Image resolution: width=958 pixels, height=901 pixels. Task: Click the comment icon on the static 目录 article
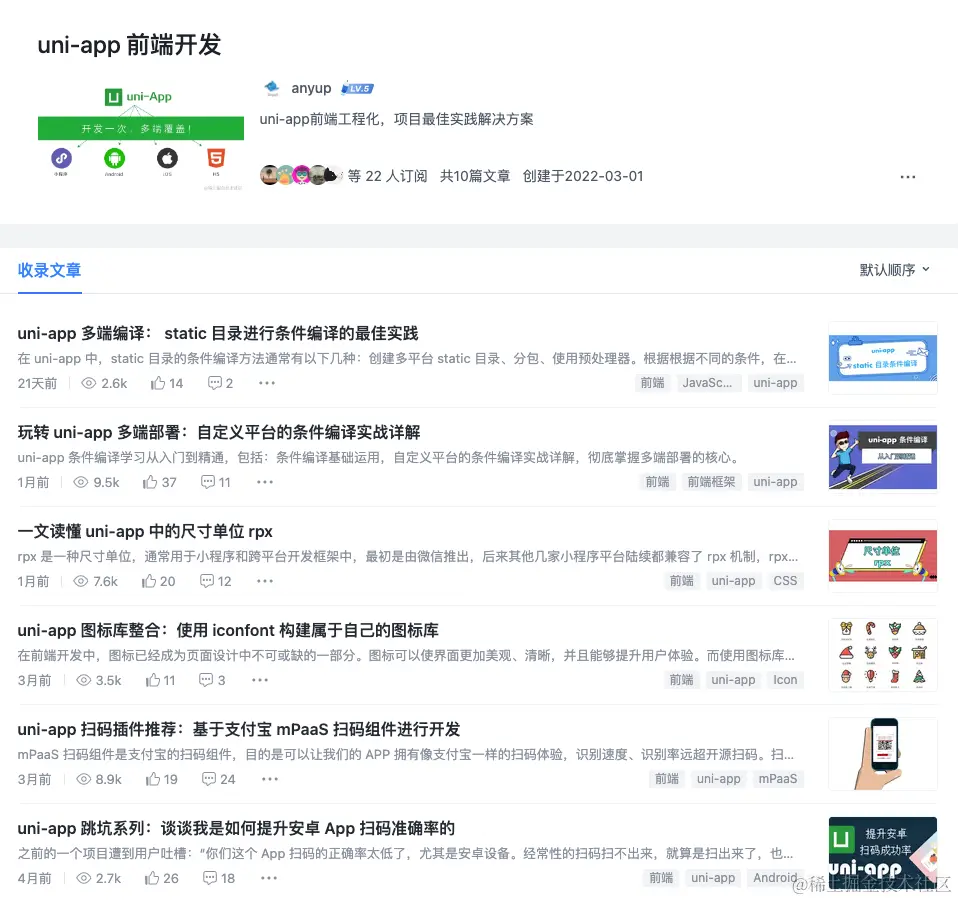(x=214, y=383)
